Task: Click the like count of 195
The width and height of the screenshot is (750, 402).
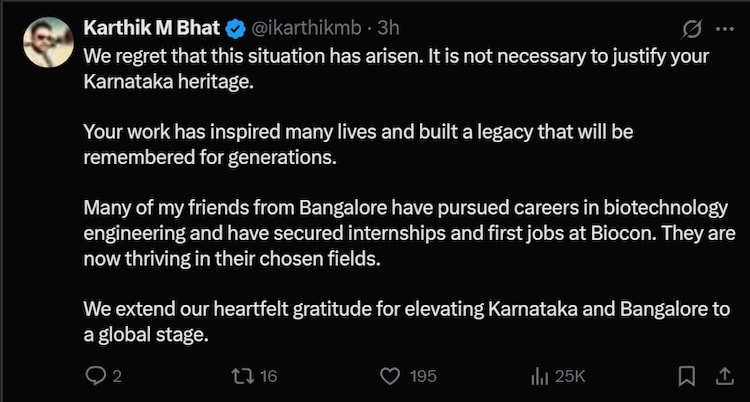Action: click(423, 376)
